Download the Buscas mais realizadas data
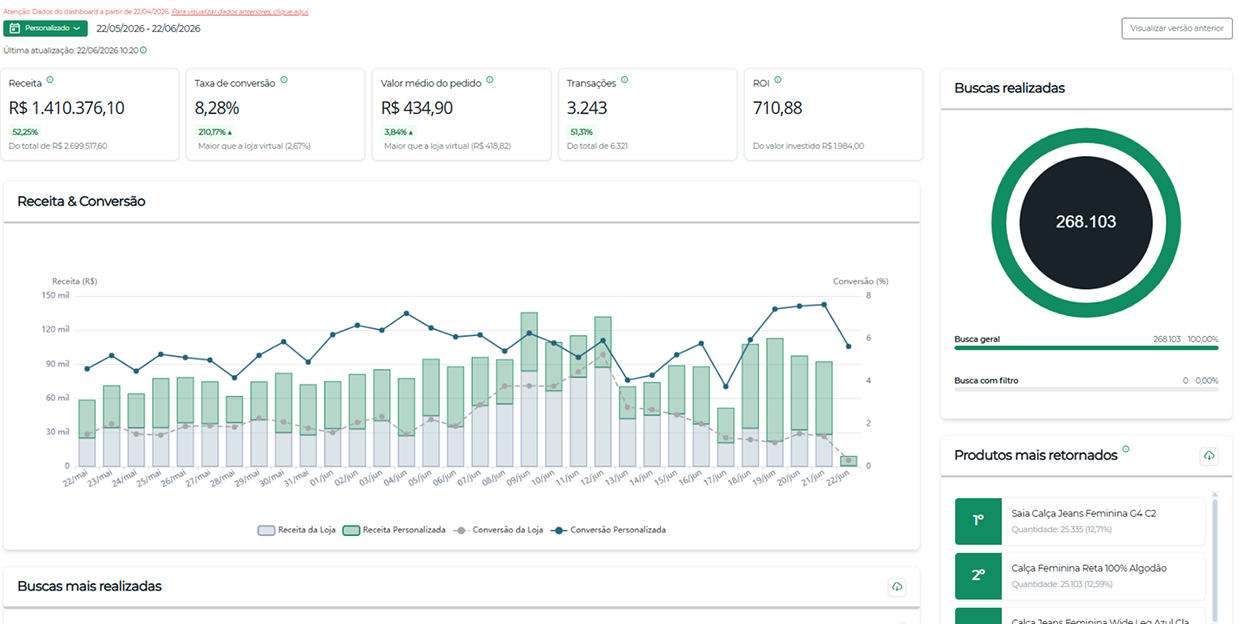The image size is (1239, 624). [x=897, y=587]
